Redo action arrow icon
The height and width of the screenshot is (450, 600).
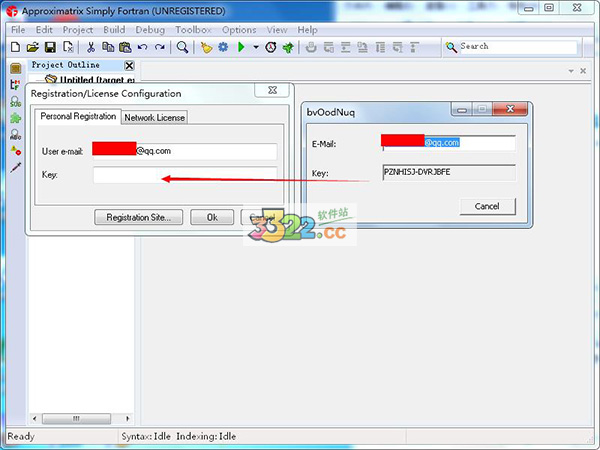[x=160, y=47]
